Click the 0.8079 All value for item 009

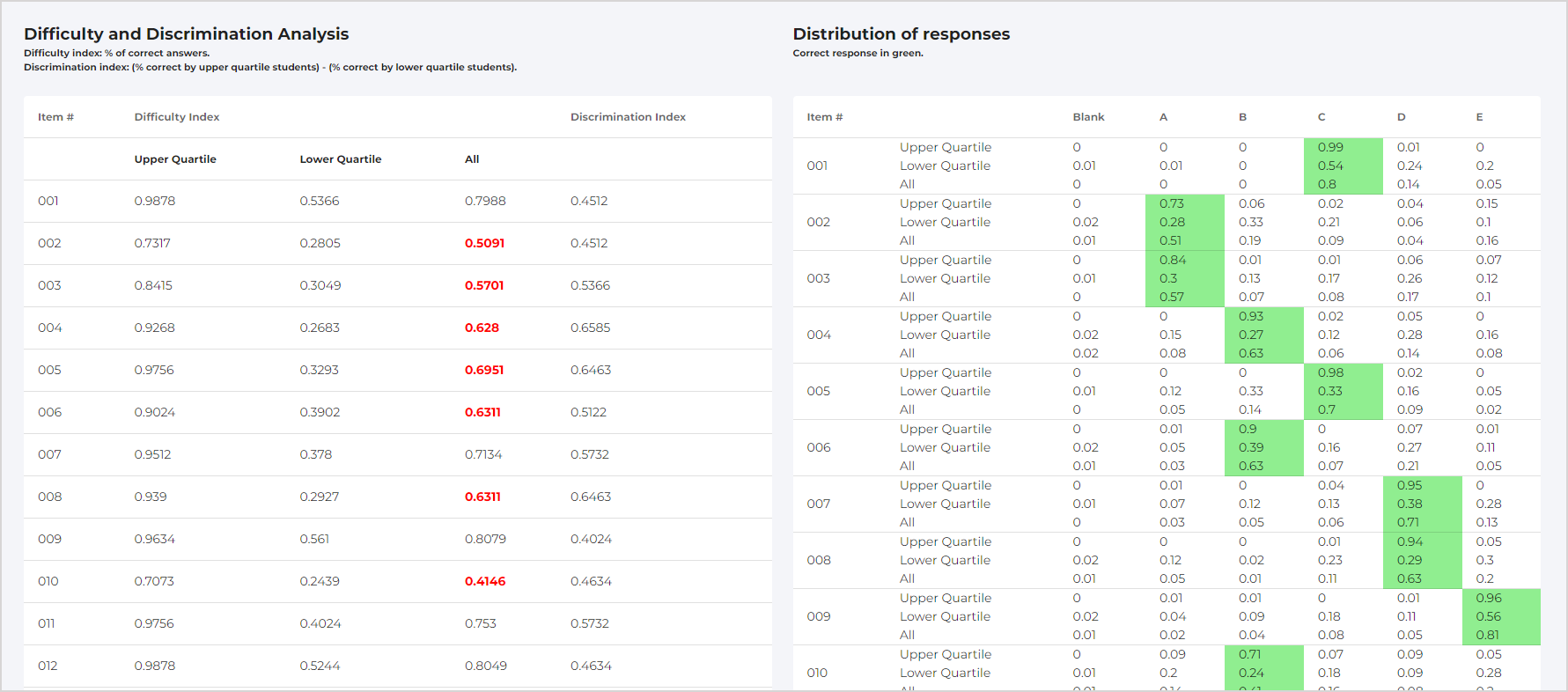pos(485,539)
